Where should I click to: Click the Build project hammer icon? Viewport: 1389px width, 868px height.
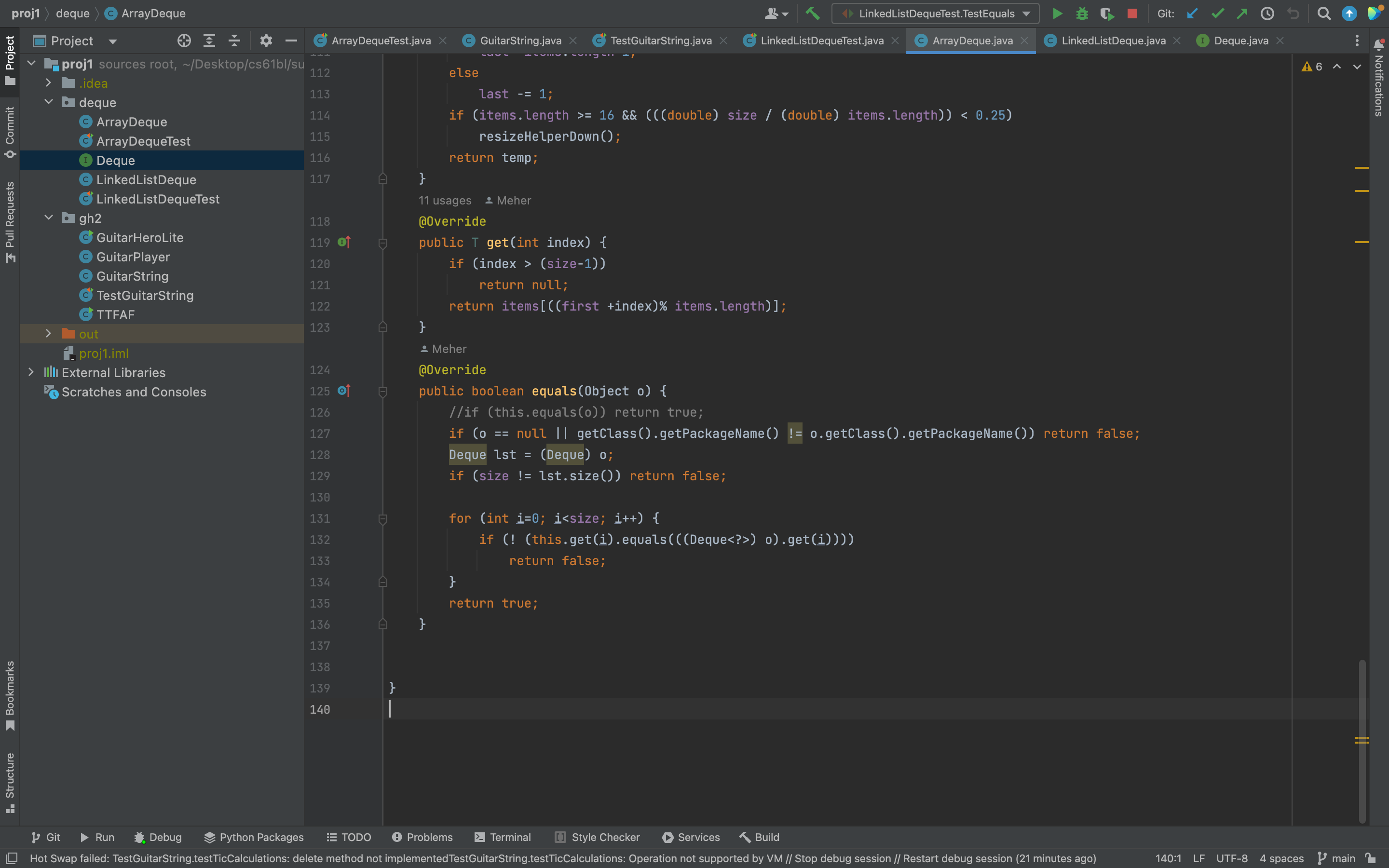pyautogui.click(x=813, y=14)
